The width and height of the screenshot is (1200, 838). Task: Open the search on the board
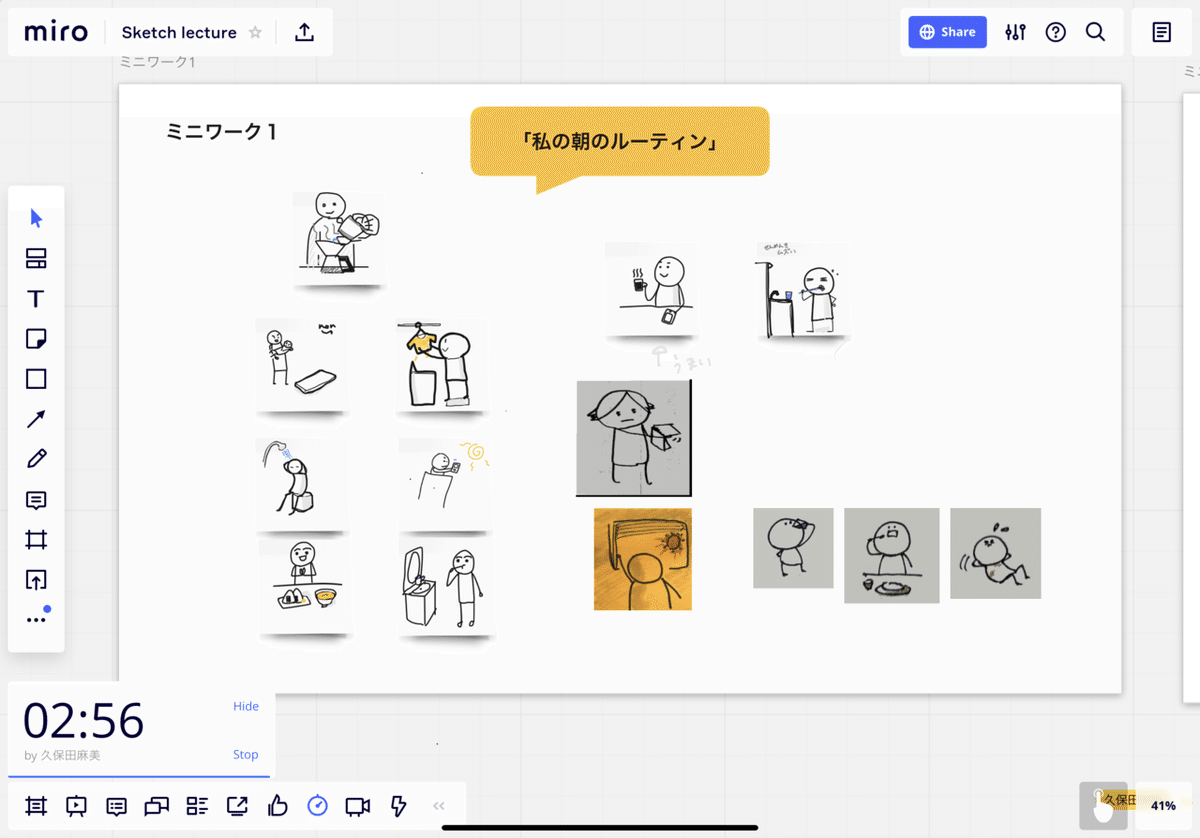1095,32
